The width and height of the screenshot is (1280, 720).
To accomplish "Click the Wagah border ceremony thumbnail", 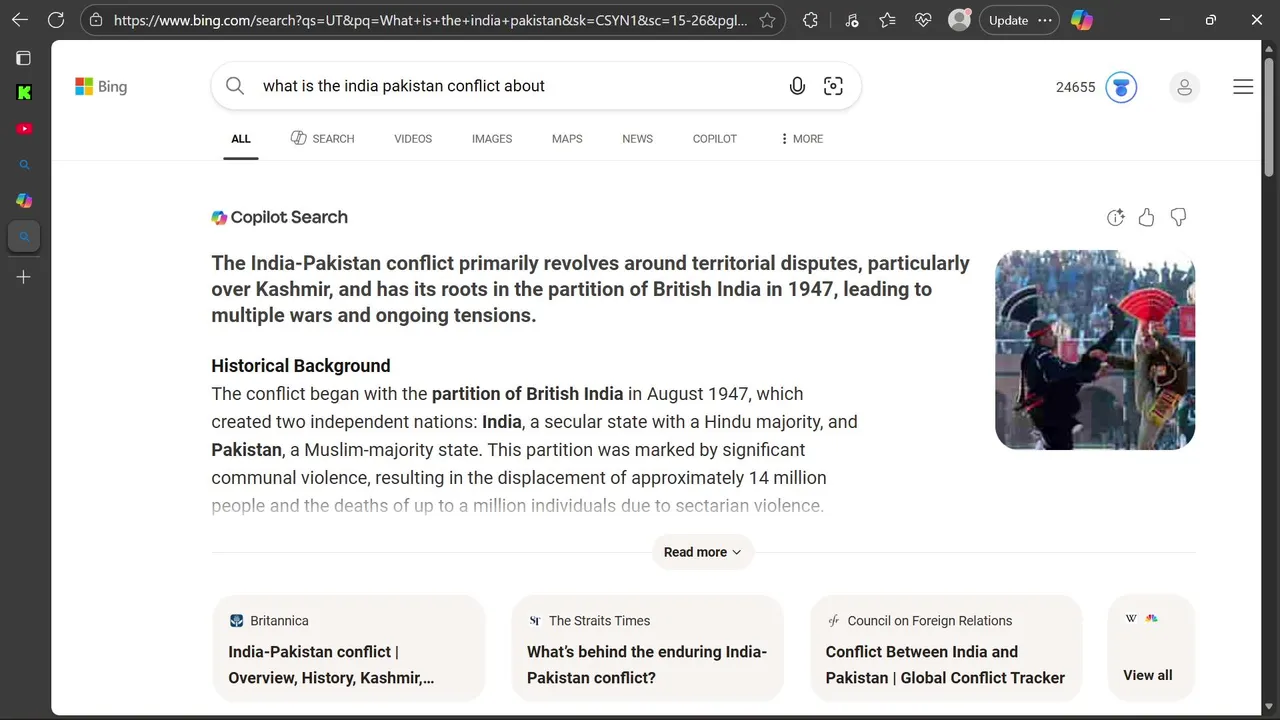I will 1095,349.
